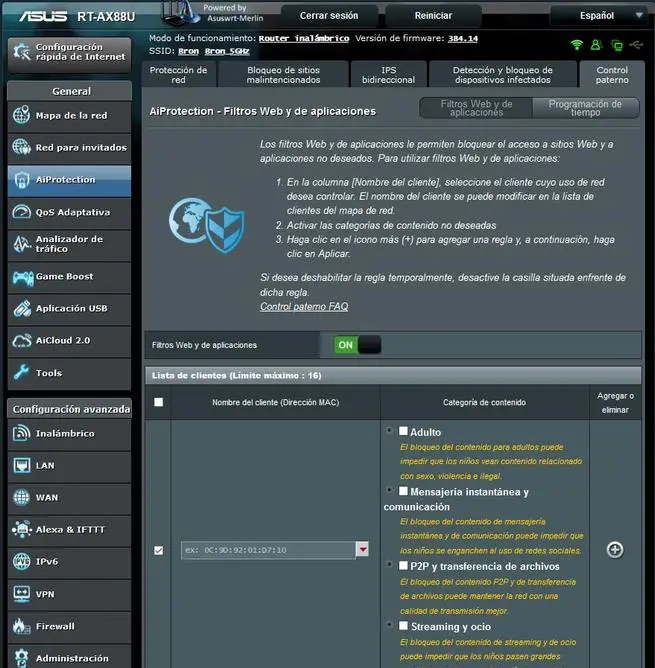
Task: Click the QoS Adaptativa gauge icon
Action: [x=21, y=212]
